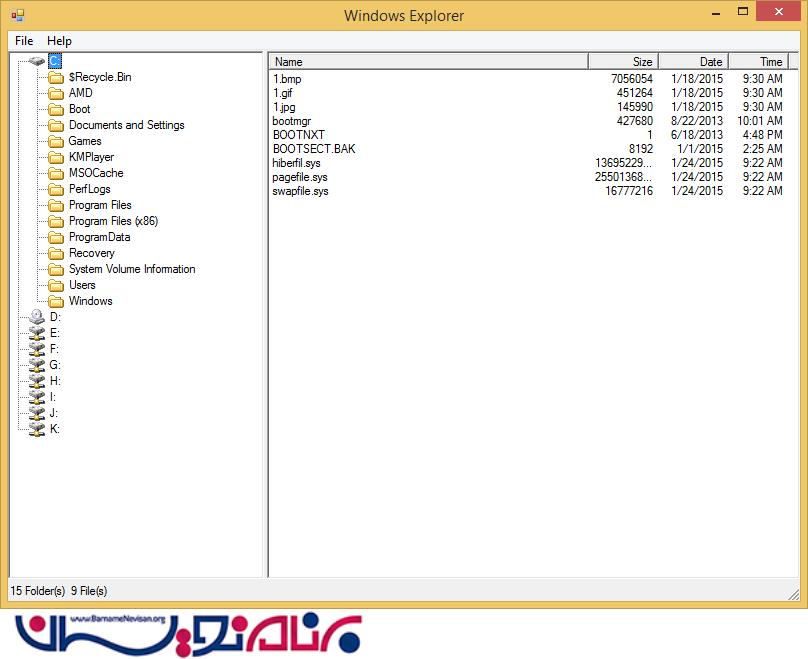Open the Windows folder icon
Screen dimensions: 808x659
click(57, 301)
